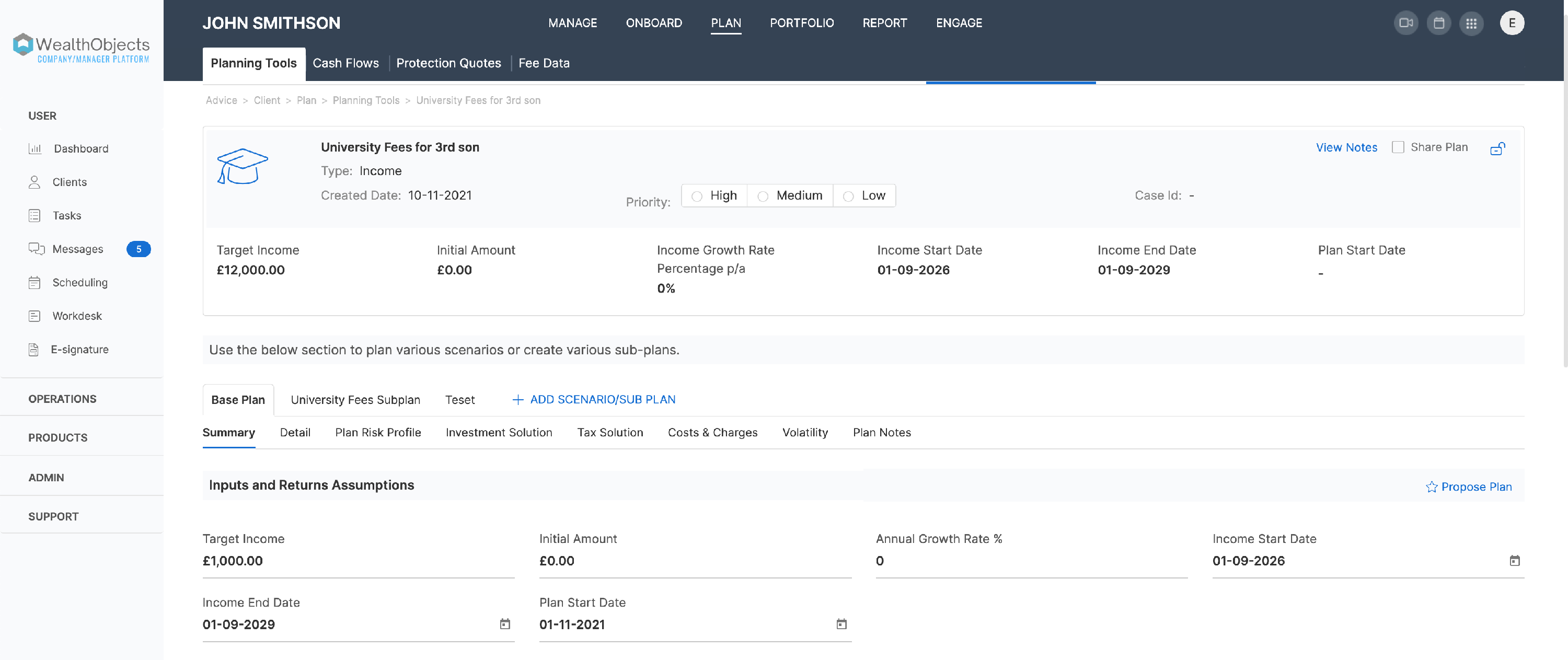Click the Clients person icon
The width and height of the screenshot is (1568, 660).
point(34,182)
